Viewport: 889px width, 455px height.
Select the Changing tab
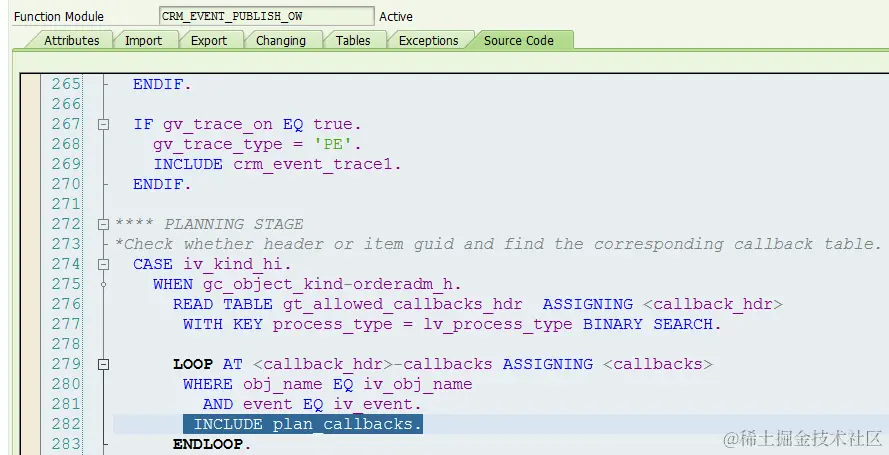point(281,41)
